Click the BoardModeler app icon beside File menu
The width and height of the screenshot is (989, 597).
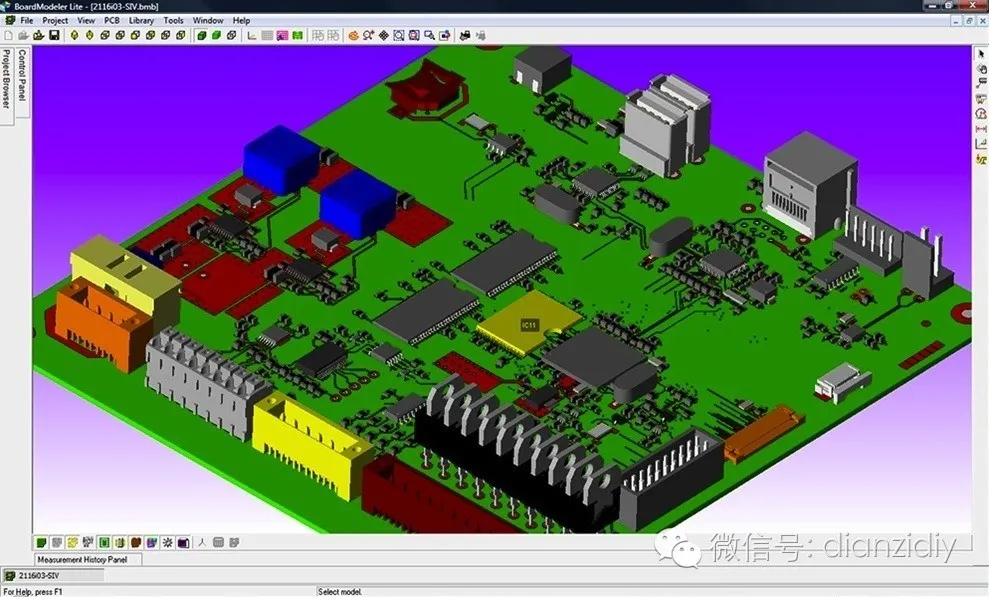[9, 20]
